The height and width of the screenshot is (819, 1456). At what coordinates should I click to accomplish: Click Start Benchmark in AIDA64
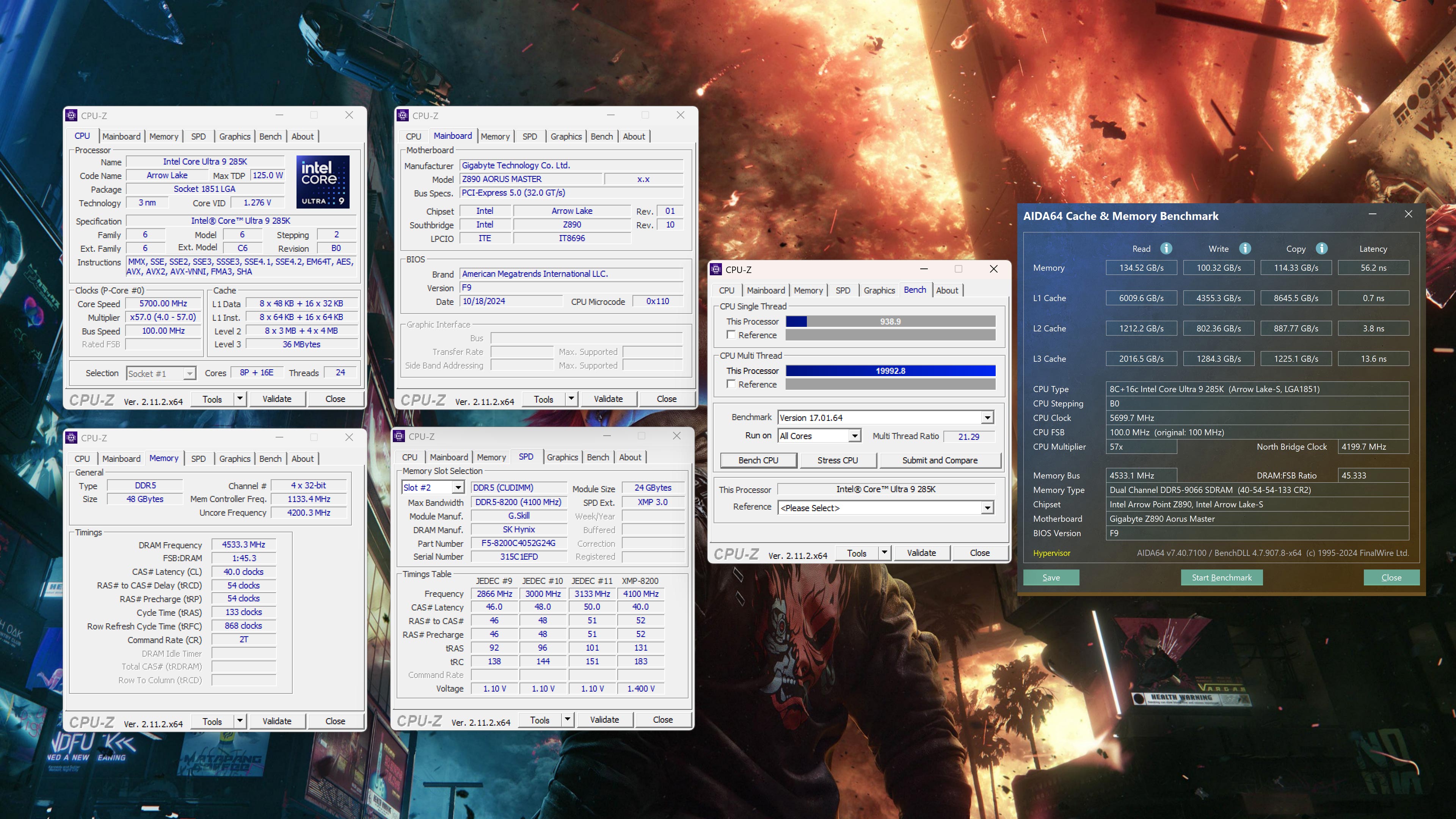(x=1221, y=577)
